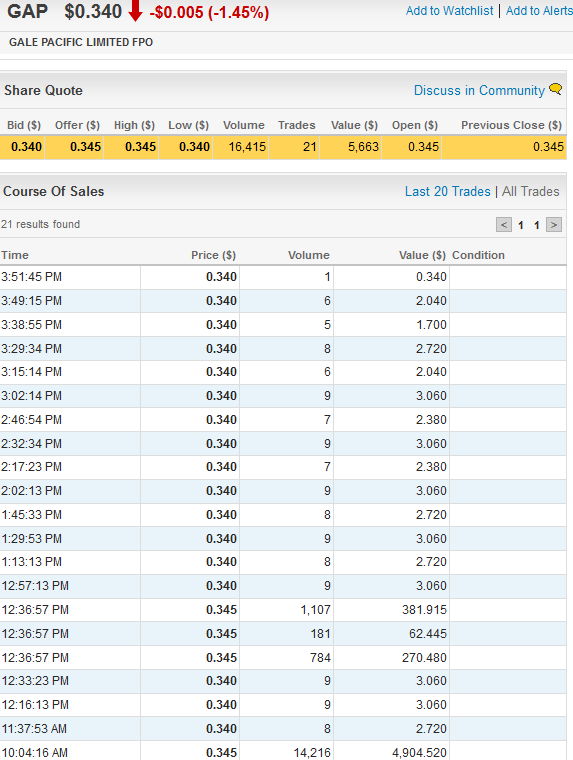Switch to All Trades view
The height and width of the screenshot is (760, 573).
pos(530,191)
